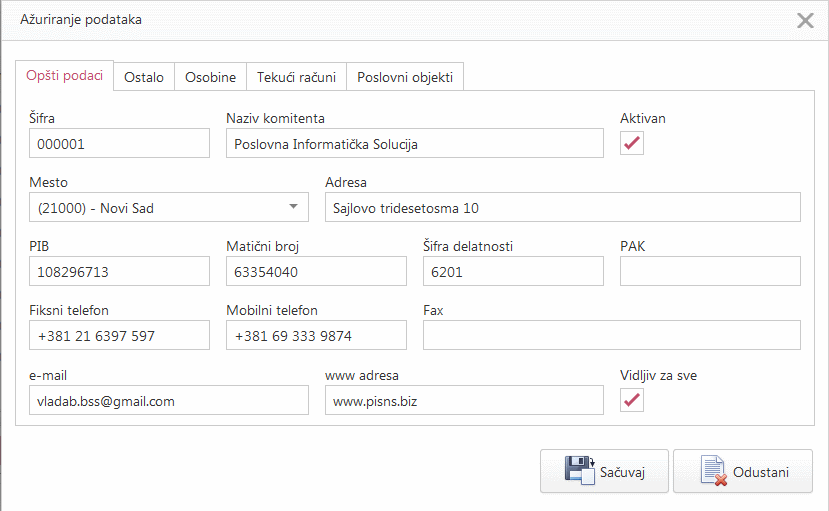Click the empty Fax field

click(x=611, y=336)
